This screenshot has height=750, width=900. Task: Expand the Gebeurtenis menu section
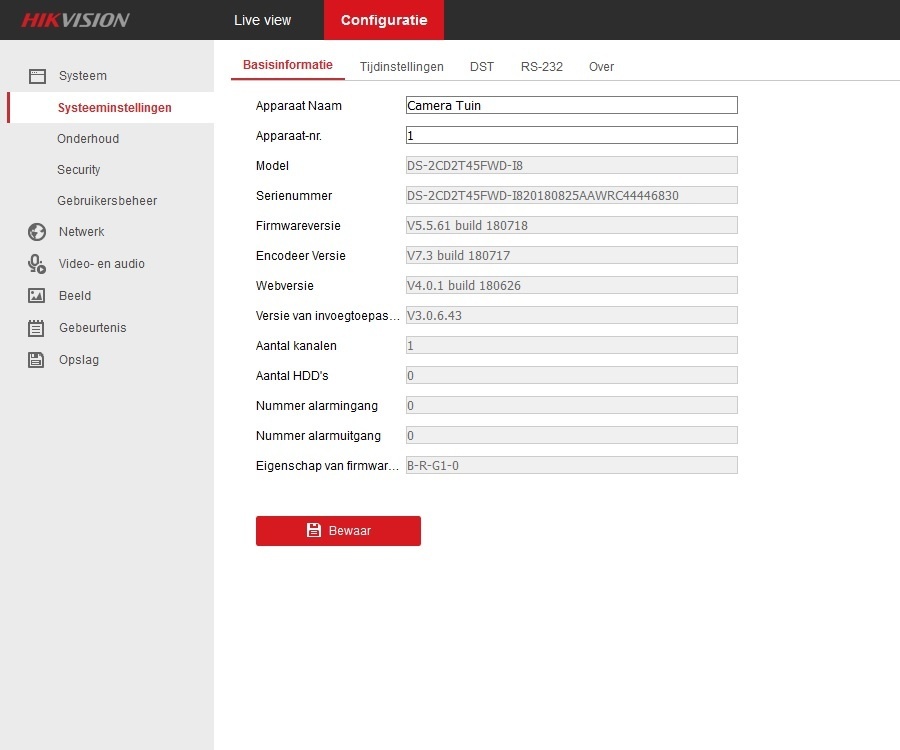[x=92, y=328]
